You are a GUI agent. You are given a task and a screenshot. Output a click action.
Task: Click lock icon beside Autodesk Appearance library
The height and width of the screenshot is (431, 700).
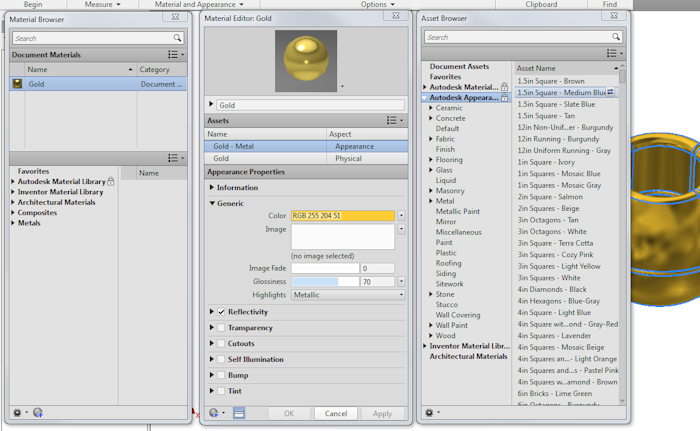(x=504, y=97)
